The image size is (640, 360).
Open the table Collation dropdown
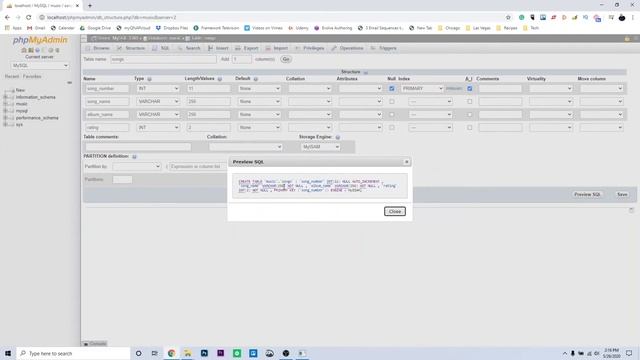(245, 147)
